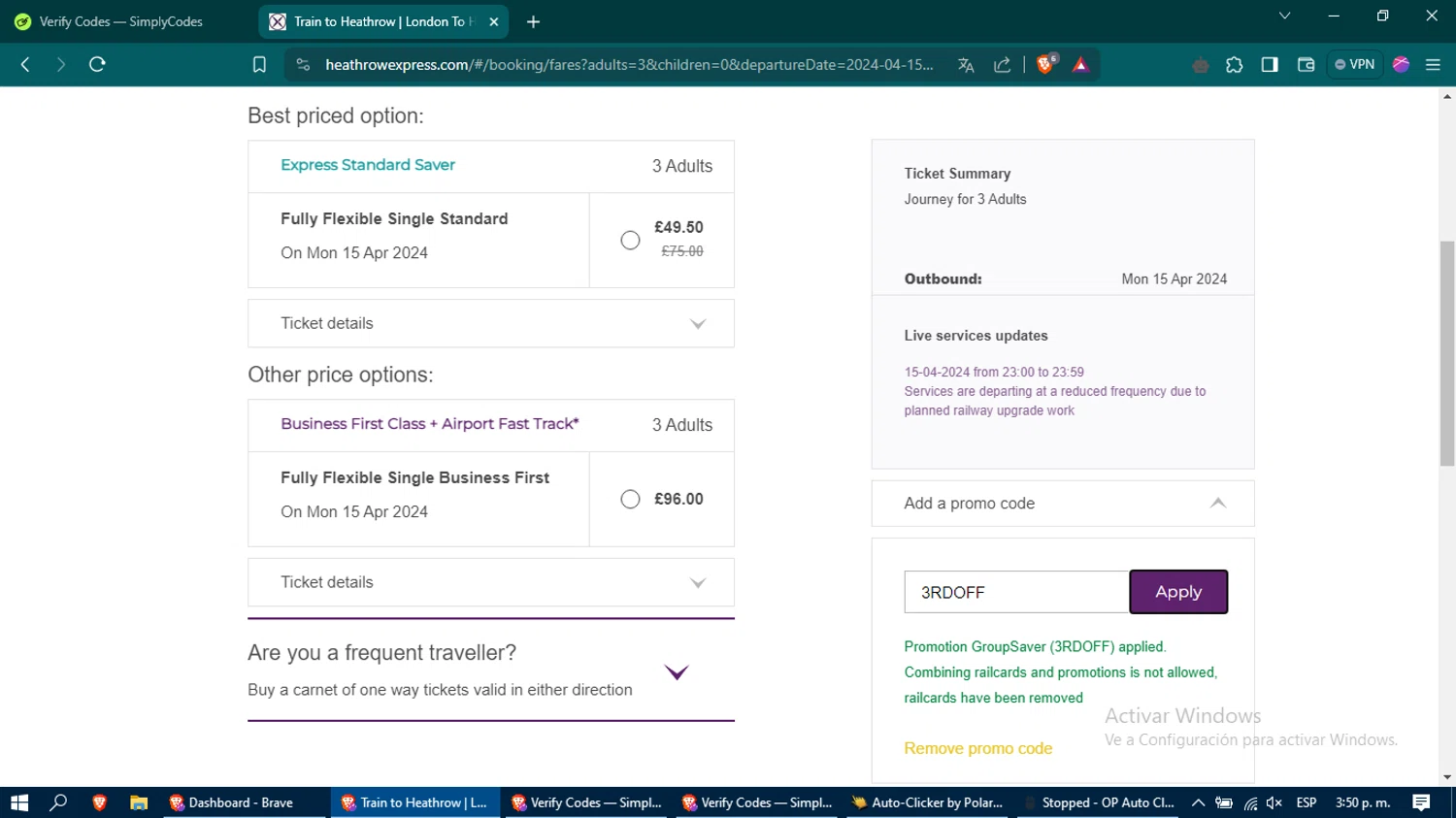Click Remove promo code link
Viewport: 1456px width, 818px height.
(977, 748)
